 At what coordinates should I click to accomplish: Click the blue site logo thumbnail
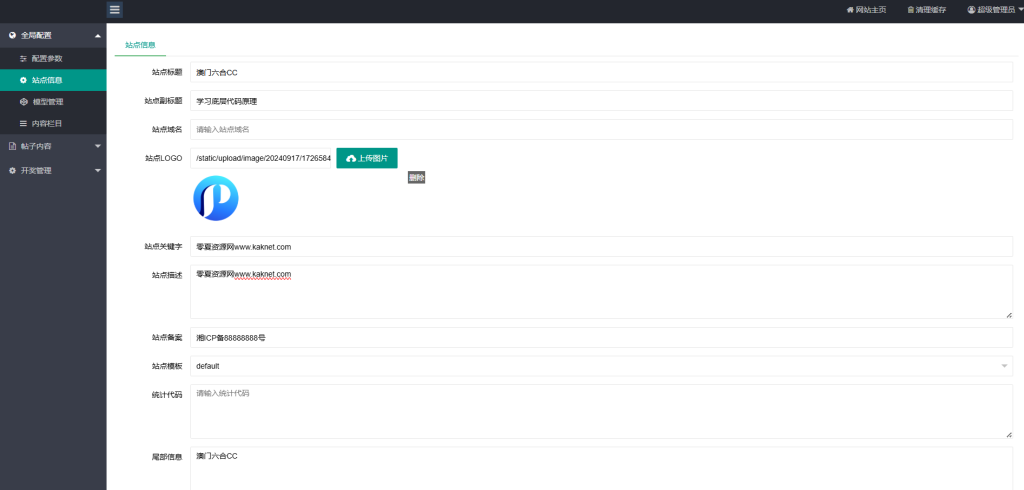pos(216,198)
